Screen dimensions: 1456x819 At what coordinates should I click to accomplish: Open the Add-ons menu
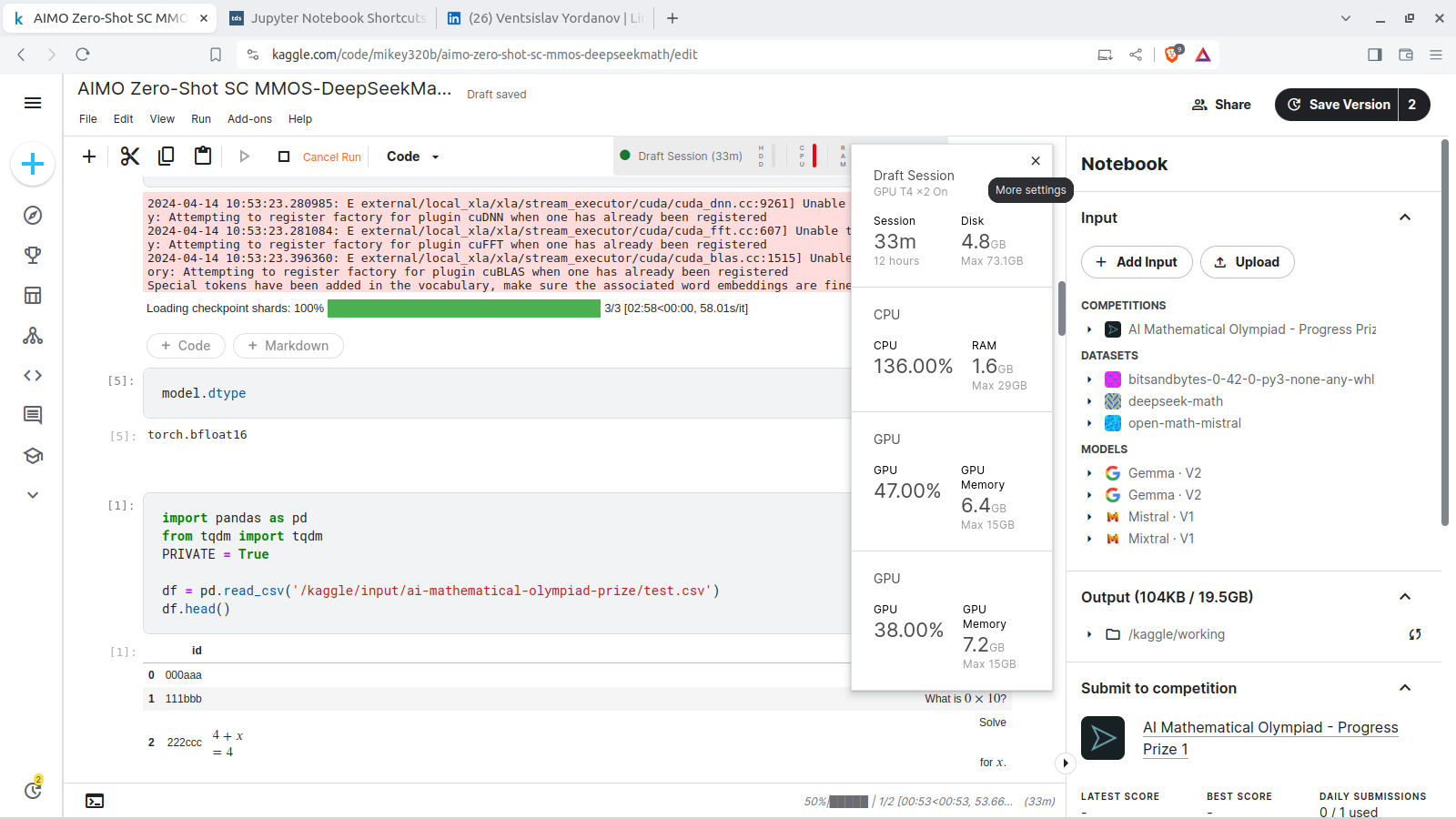point(249,119)
